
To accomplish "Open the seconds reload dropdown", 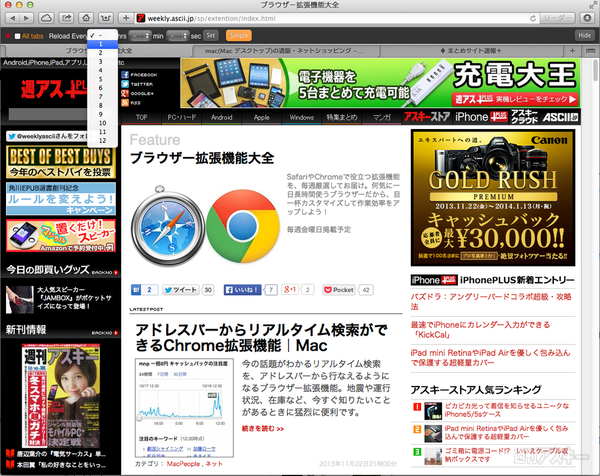I will [178, 36].
